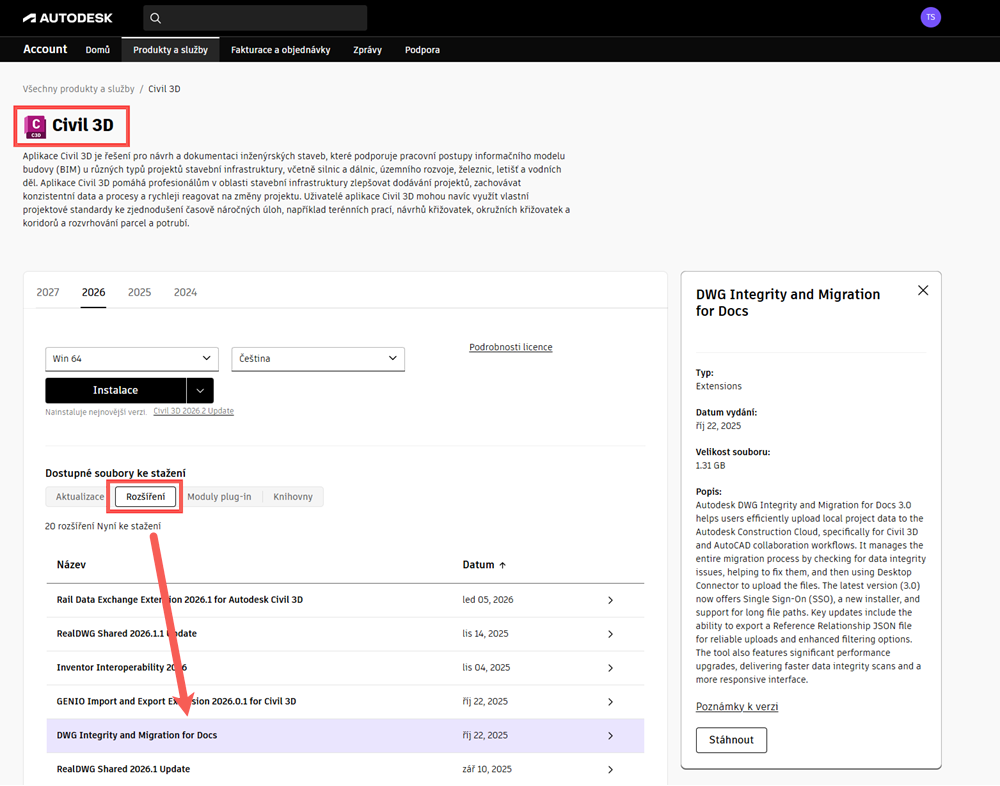This screenshot has width=1000, height=786.
Task: Open Produkty a služby navigation item
Action: pos(170,50)
